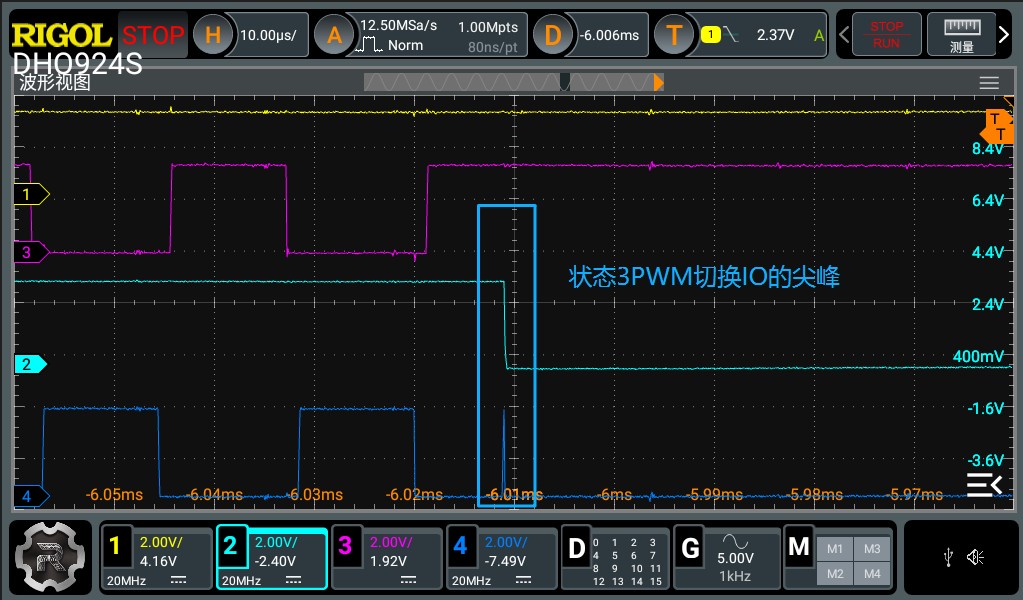This screenshot has height=600, width=1023.
Task: Open the trigger T settings circle
Action: click(673, 32)
